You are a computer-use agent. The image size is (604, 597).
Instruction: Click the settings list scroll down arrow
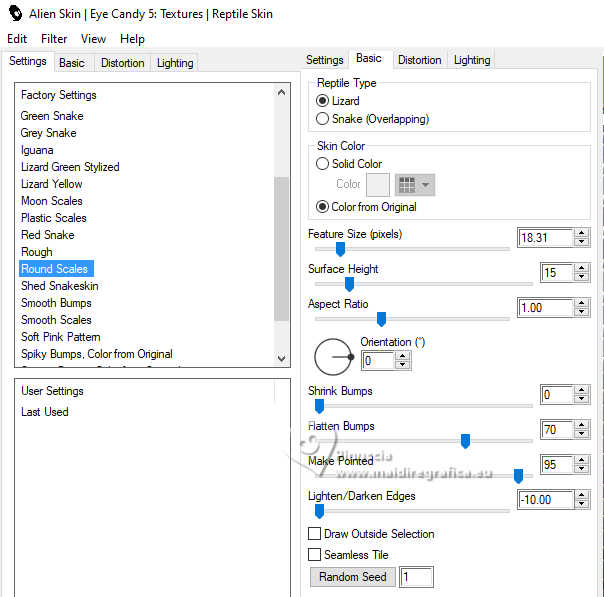pyautogui.click(x=282, y=358)
